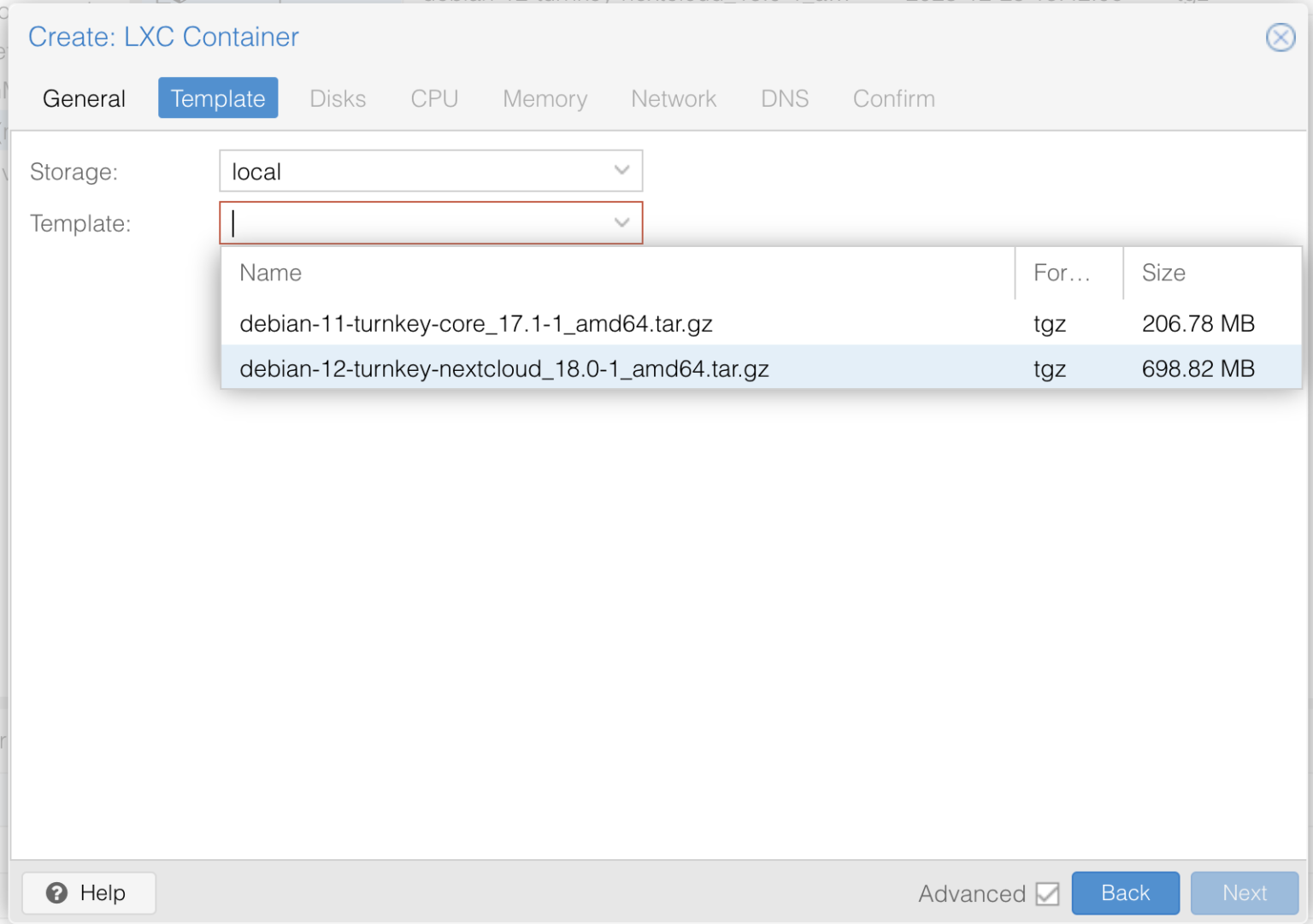Close the Create LXC Container dialog
1313x924 pixels.
point(1280,37)
